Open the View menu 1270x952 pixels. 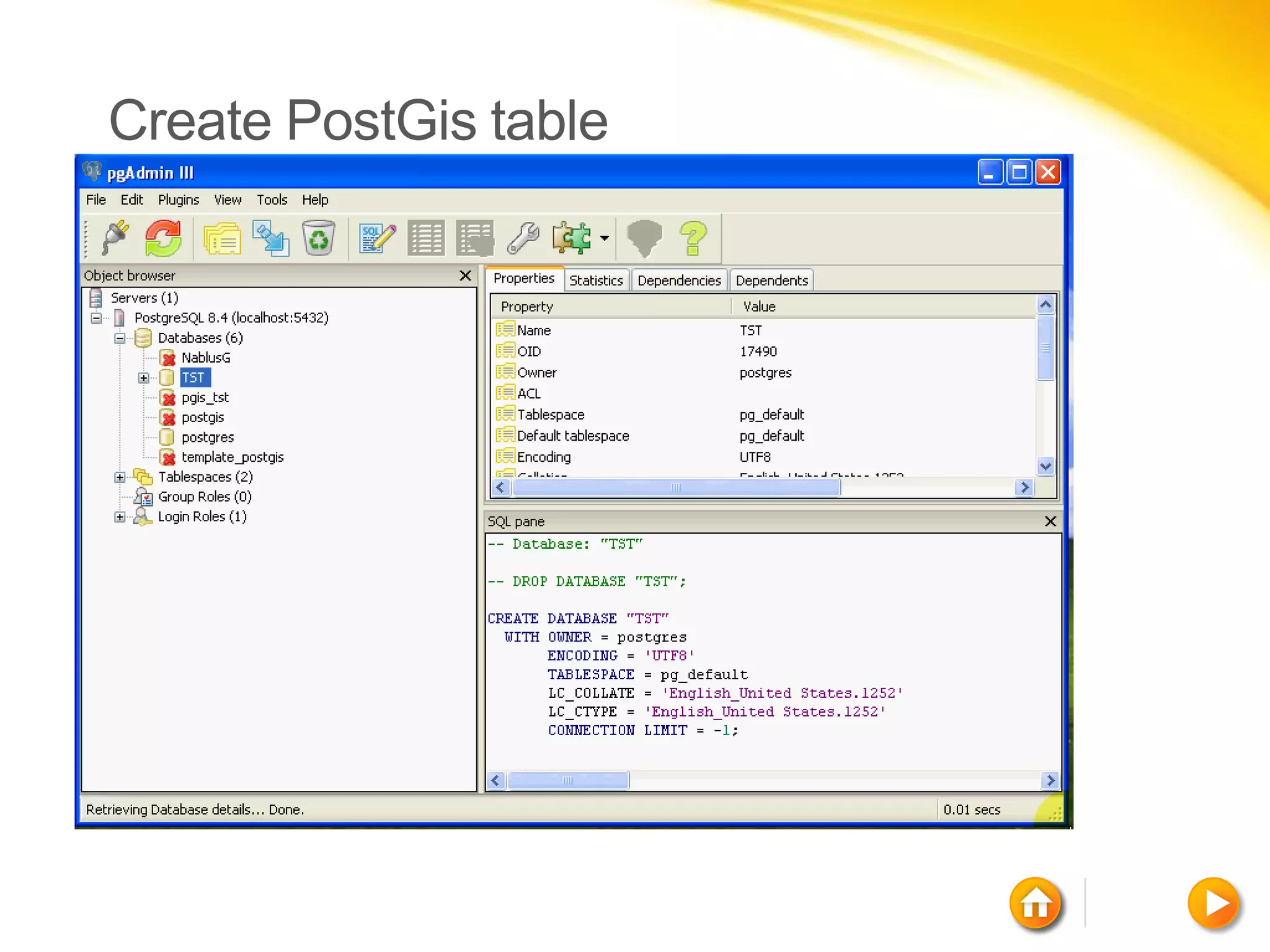point(228,200)
